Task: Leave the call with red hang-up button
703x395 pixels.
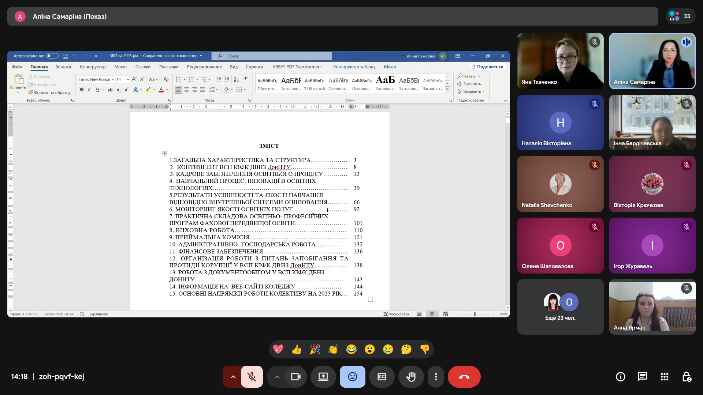Action: (x=464, y=377)
